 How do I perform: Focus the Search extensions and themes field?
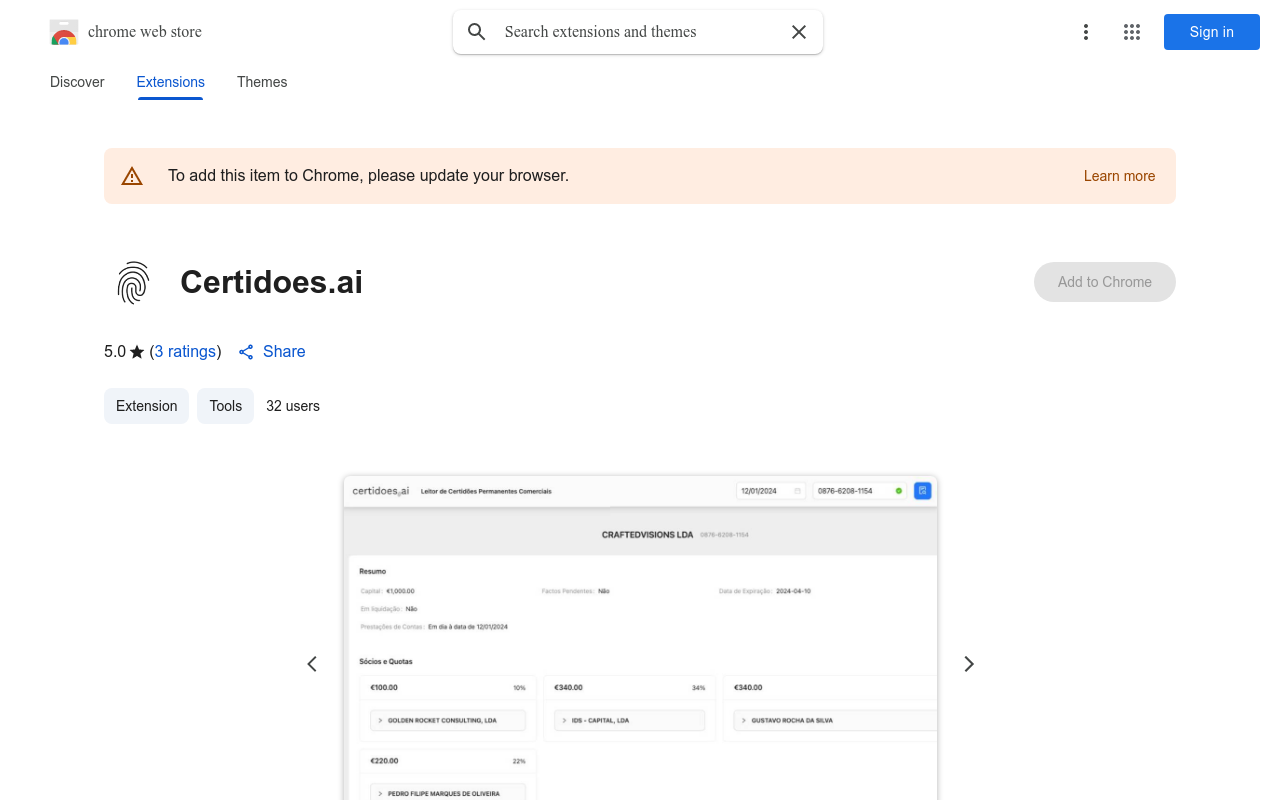[640, 32]
